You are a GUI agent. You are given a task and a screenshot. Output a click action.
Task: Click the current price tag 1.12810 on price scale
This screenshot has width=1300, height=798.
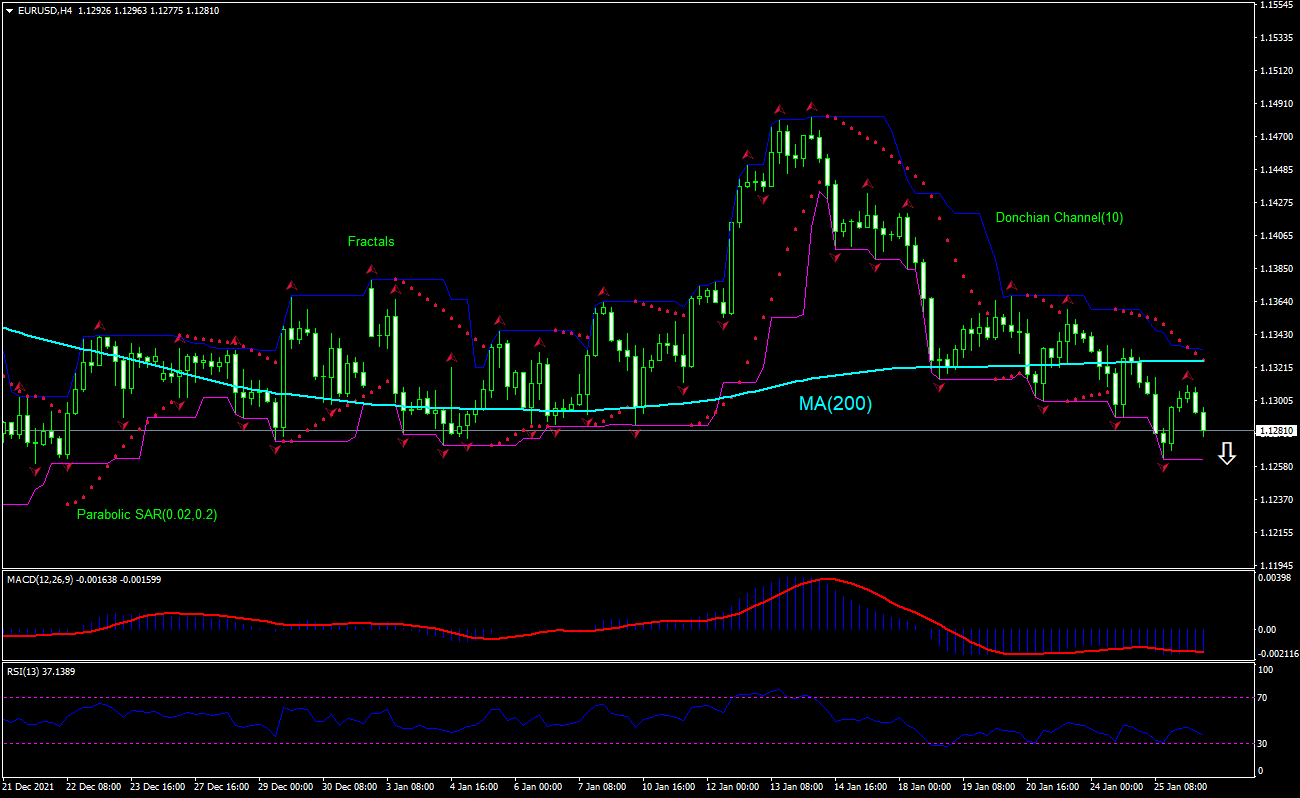pos(1278,430)
